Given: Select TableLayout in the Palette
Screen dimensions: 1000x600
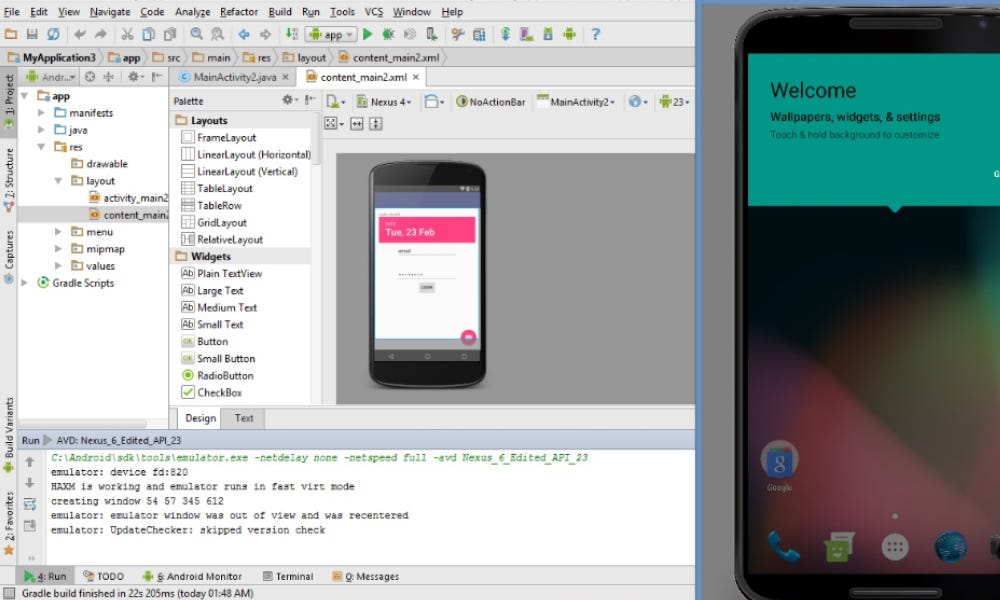Looking at the screenshot, I should [217, 188].
